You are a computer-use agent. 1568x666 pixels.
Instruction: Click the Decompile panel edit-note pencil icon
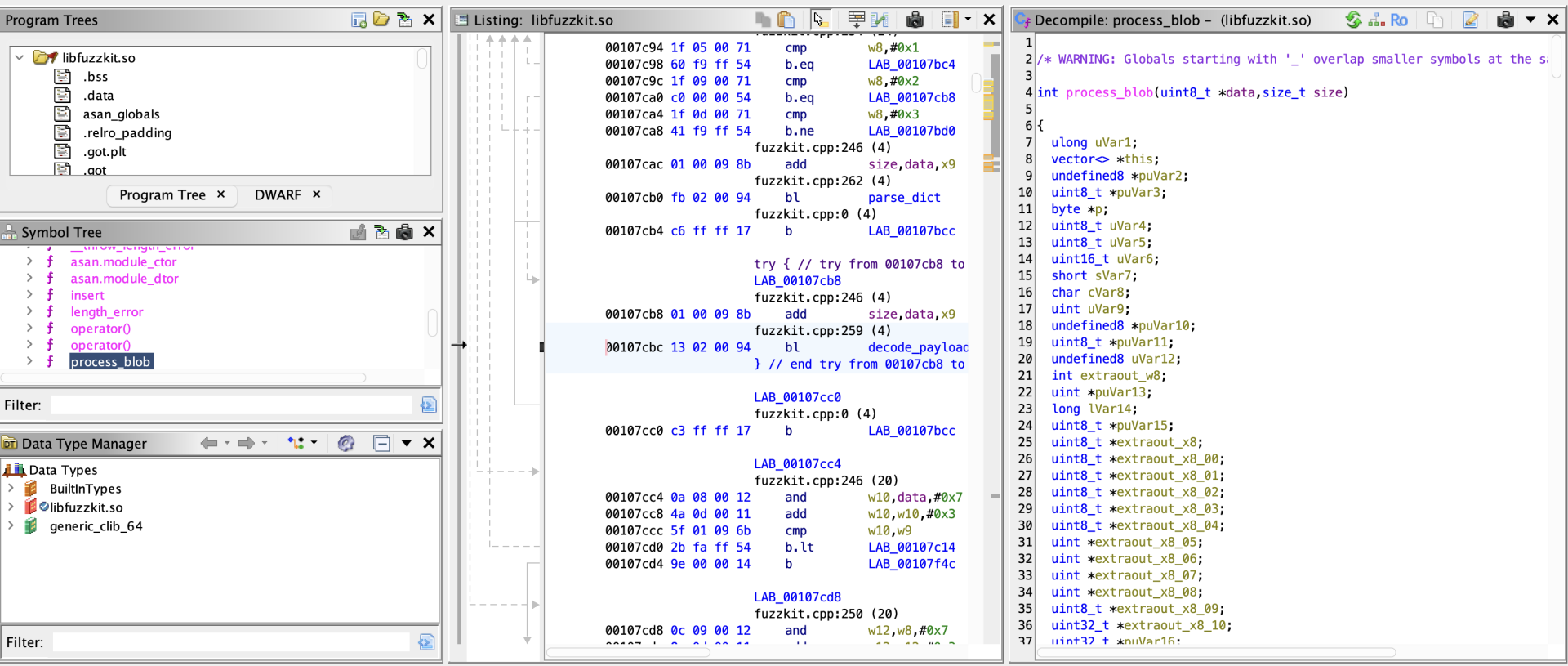[x=1470, y=20]
